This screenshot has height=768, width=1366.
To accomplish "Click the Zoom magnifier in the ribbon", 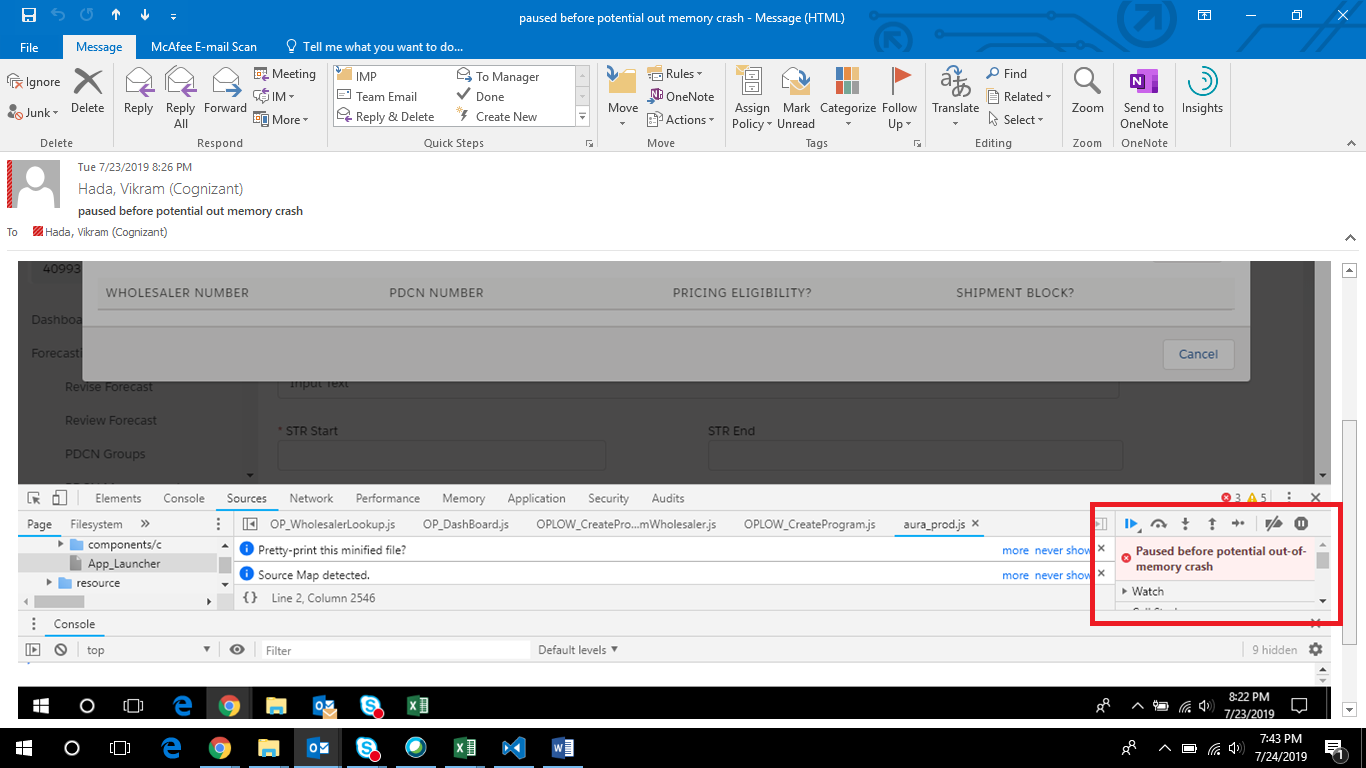I will pos(1087,91).
